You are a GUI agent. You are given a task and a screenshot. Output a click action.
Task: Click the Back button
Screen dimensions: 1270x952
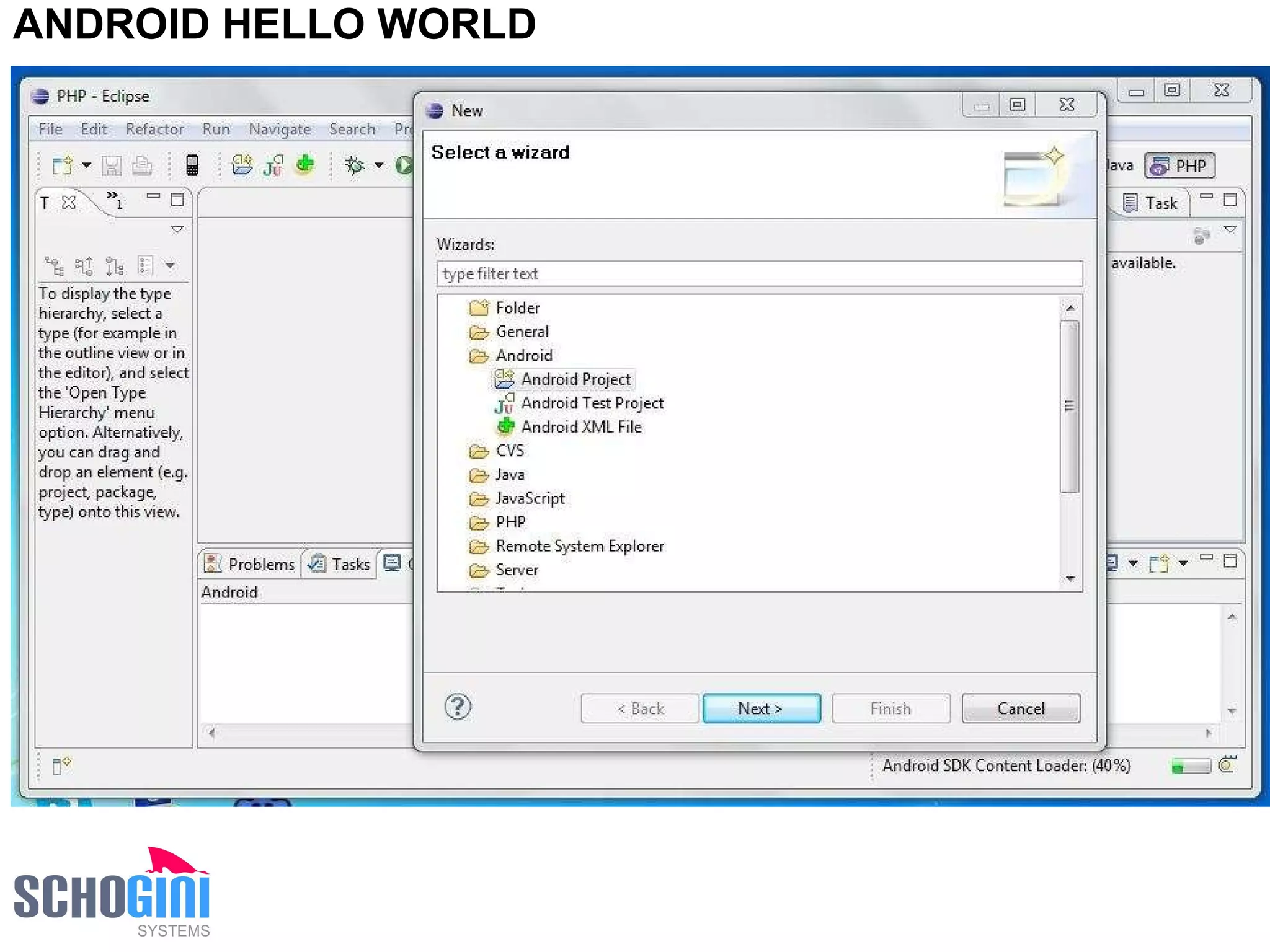click(640, 708)
